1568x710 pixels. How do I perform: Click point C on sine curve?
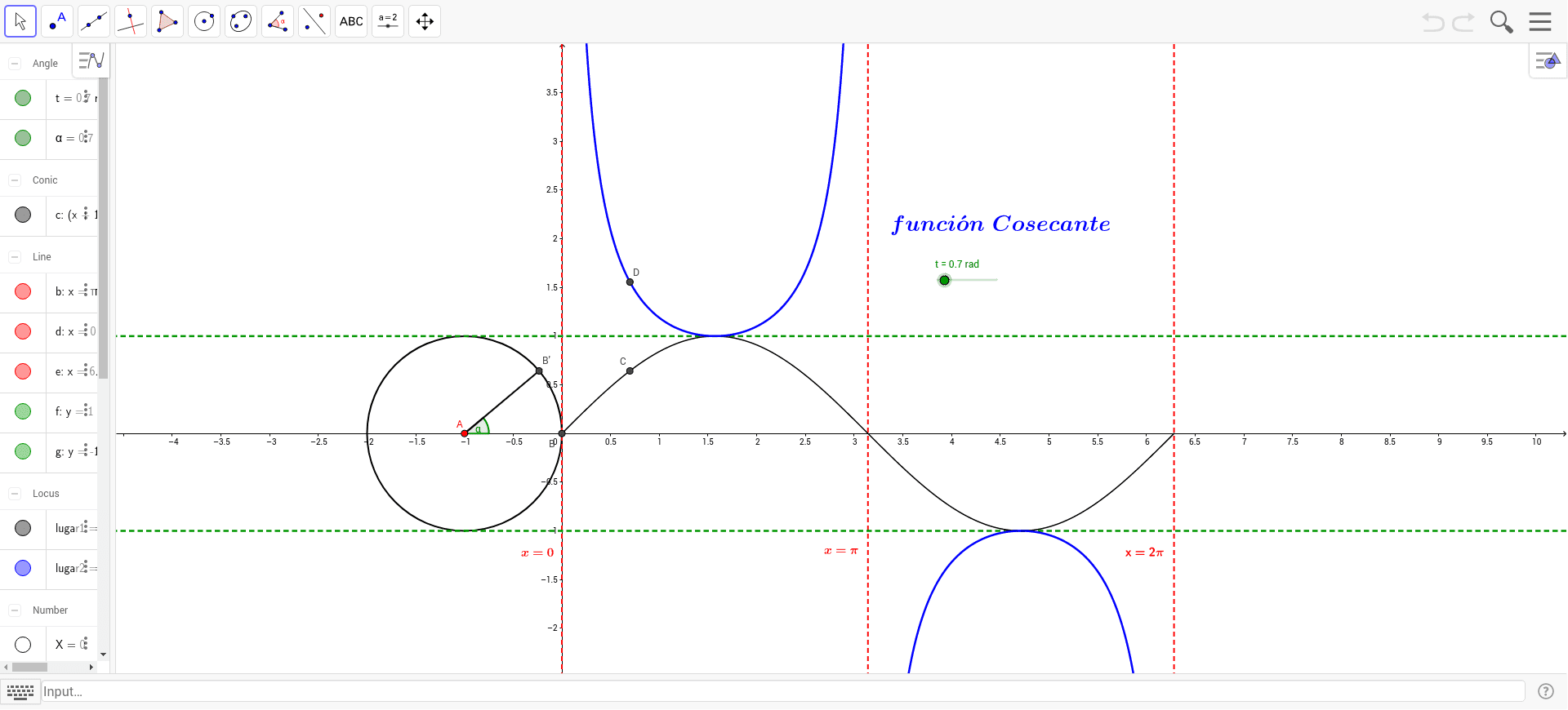coord(630,371)
